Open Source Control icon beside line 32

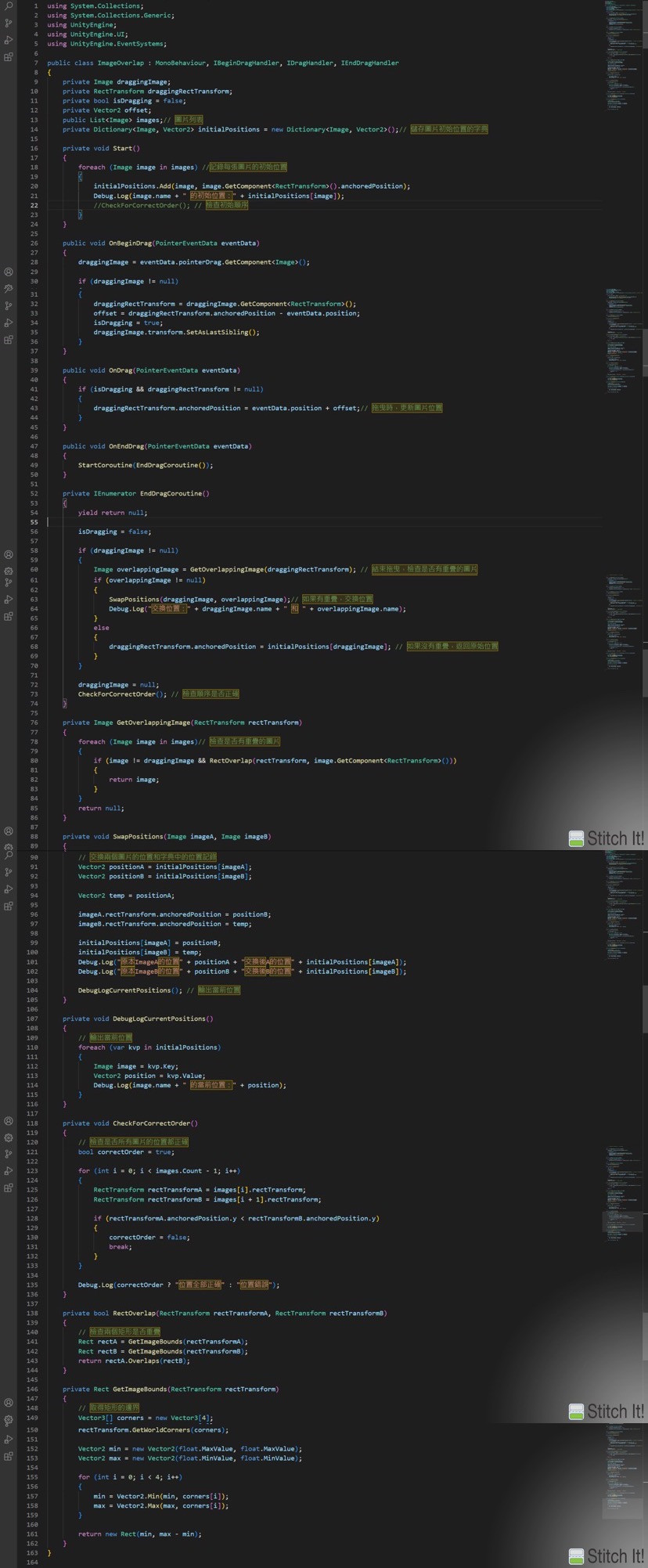coord(9,306)
